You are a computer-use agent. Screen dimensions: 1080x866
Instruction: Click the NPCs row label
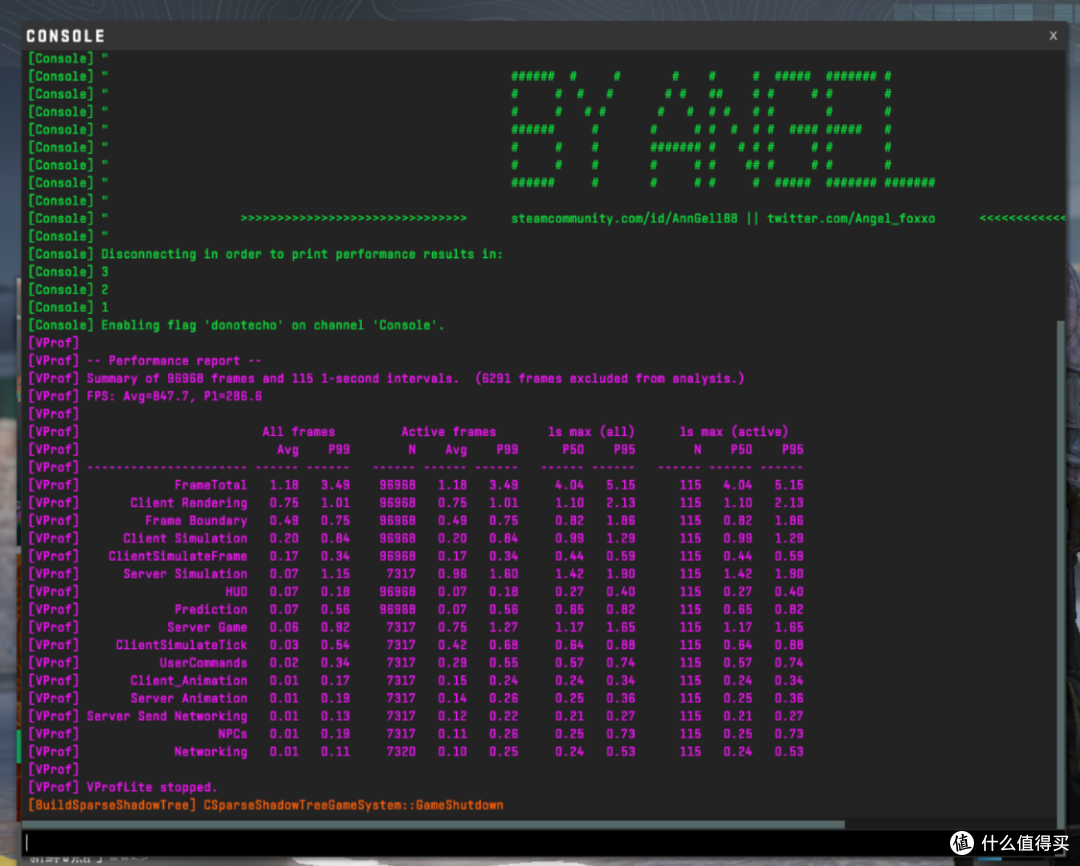(x=232, y=734)
